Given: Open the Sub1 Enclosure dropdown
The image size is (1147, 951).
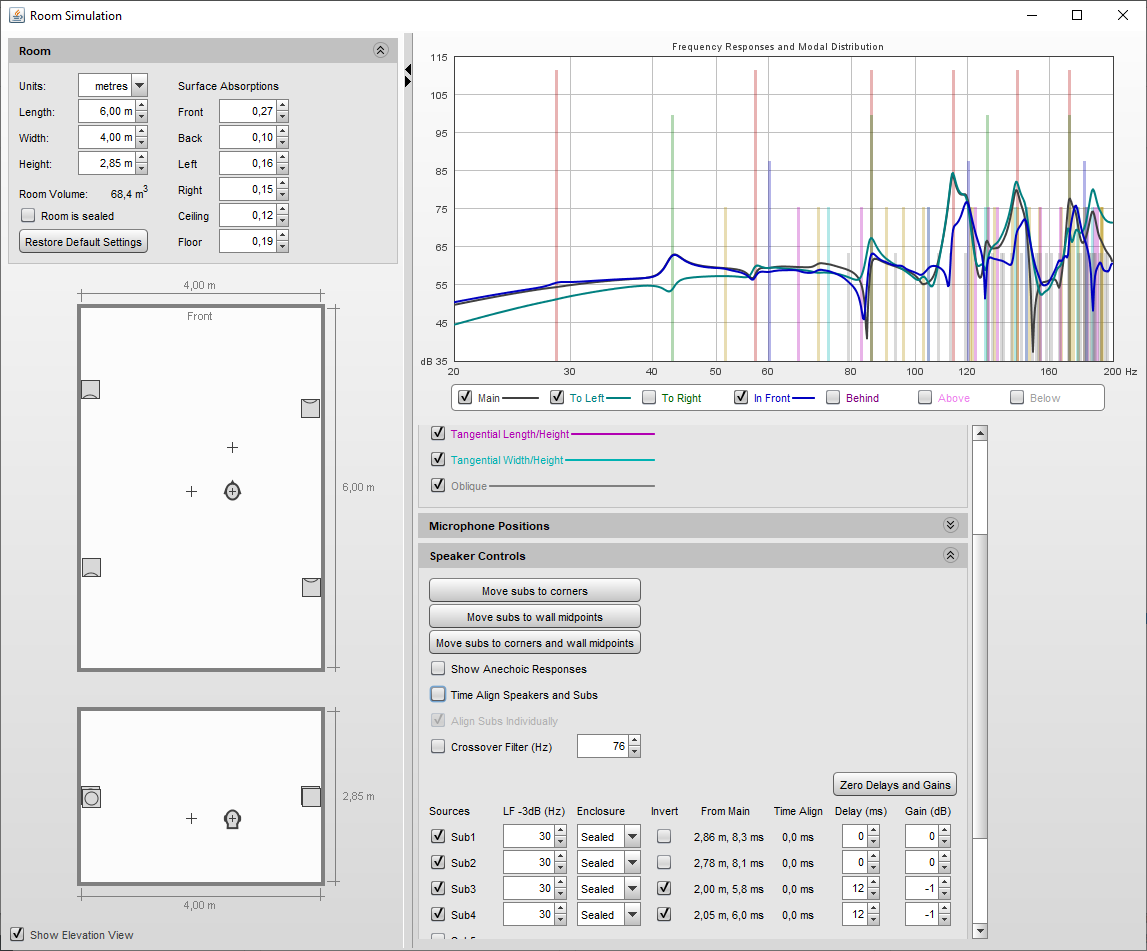Looking at the screenshot, I should pyautogui.click(x=632, y=836).
